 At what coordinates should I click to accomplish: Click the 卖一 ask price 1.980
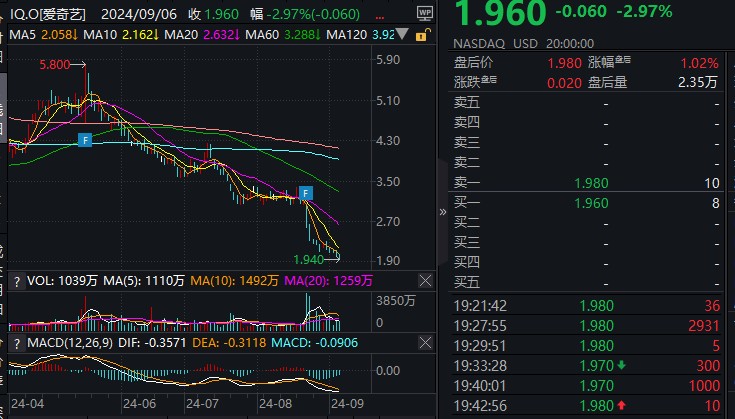(592, 183)
